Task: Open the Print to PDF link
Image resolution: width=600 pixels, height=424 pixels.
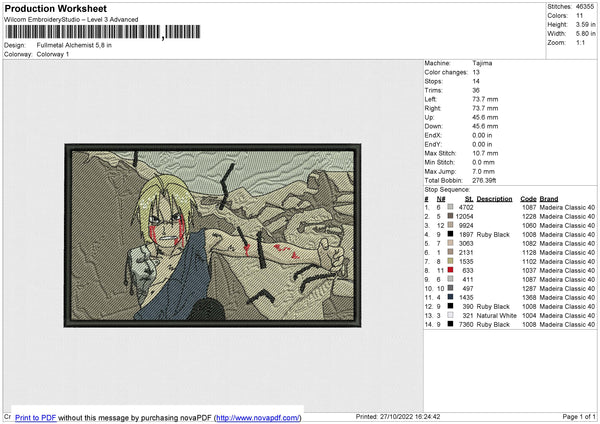Action: 36,417
